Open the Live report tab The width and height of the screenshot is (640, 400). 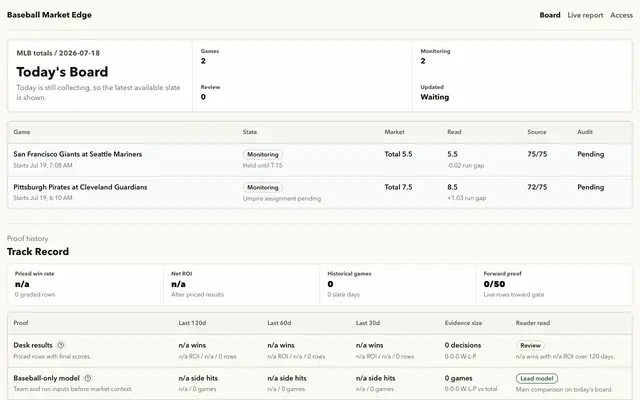pyautogui.click(x=585, y=15)
